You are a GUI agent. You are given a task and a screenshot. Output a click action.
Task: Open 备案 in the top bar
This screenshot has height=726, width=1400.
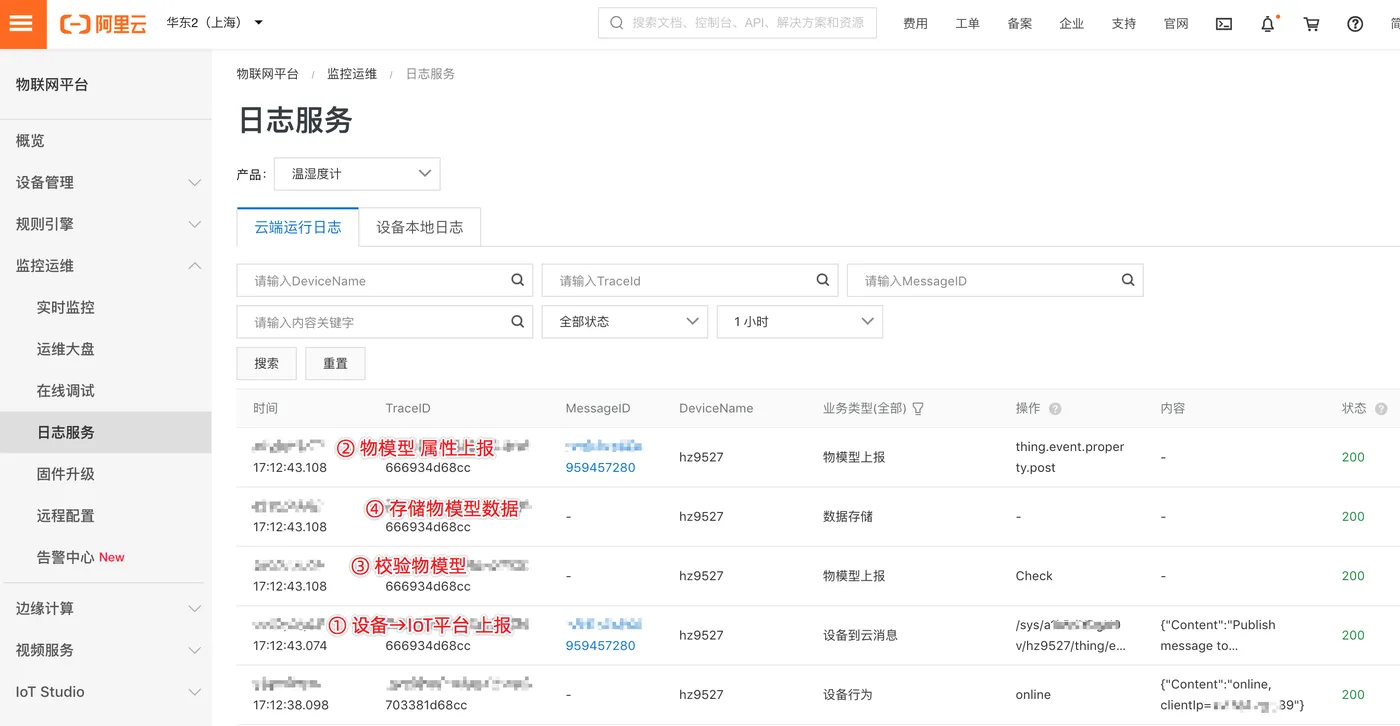click(1019, 24)
